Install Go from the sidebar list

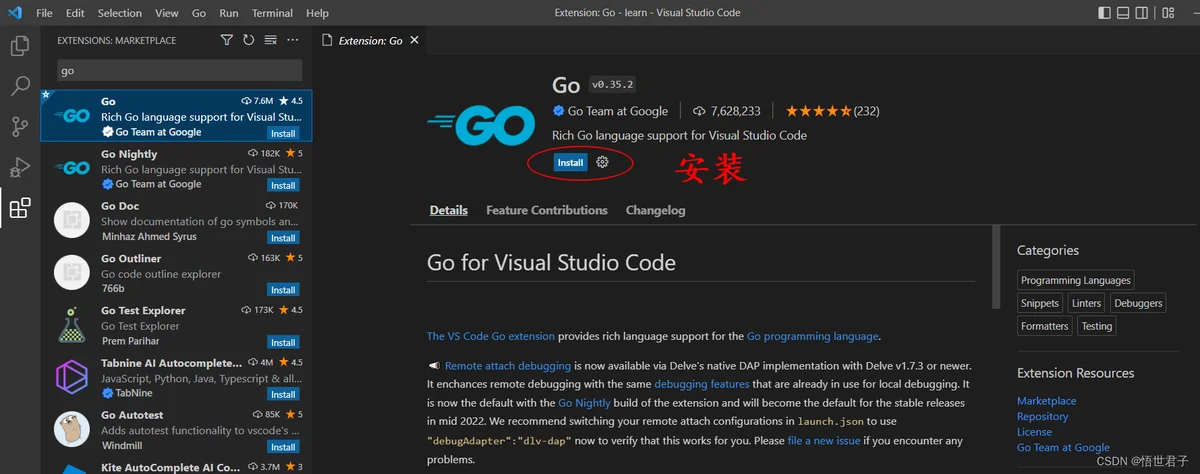[283, 133]
